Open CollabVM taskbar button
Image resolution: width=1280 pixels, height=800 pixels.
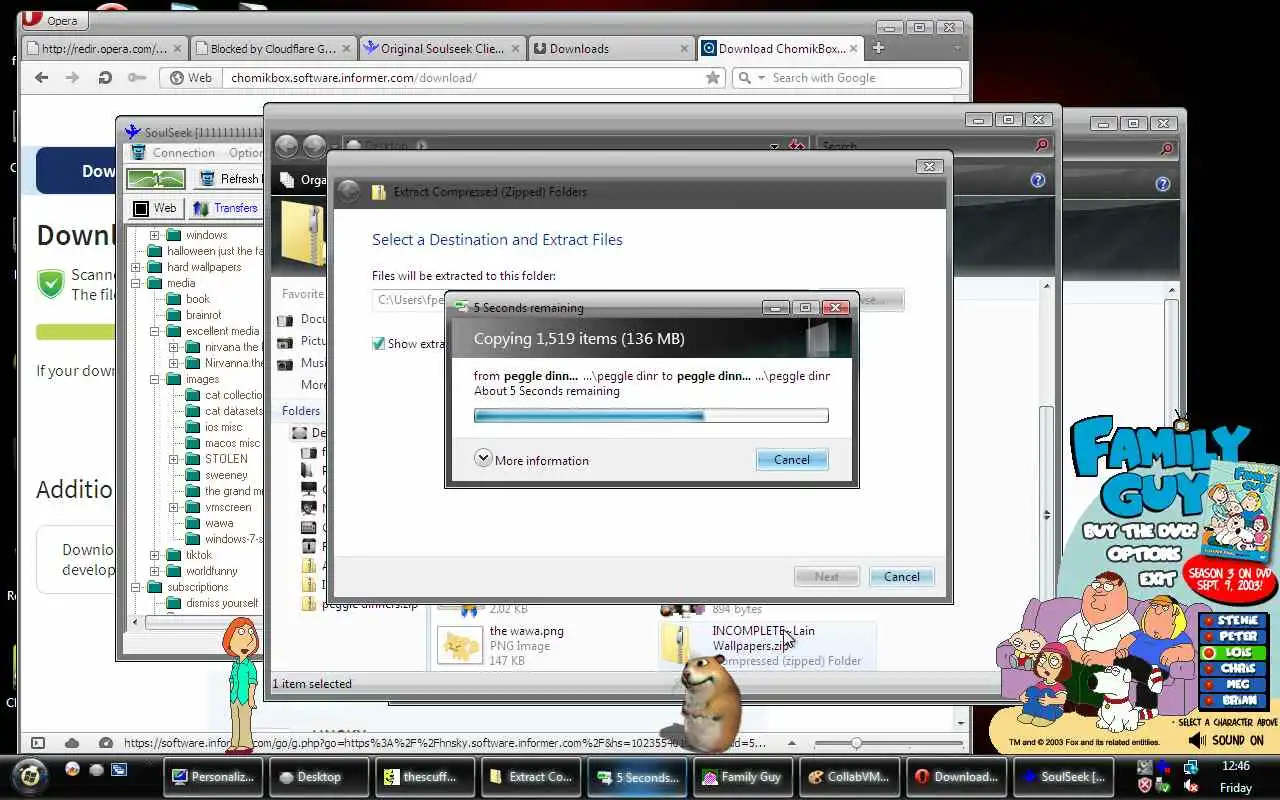pyautogui.click(x=850, y=777)
